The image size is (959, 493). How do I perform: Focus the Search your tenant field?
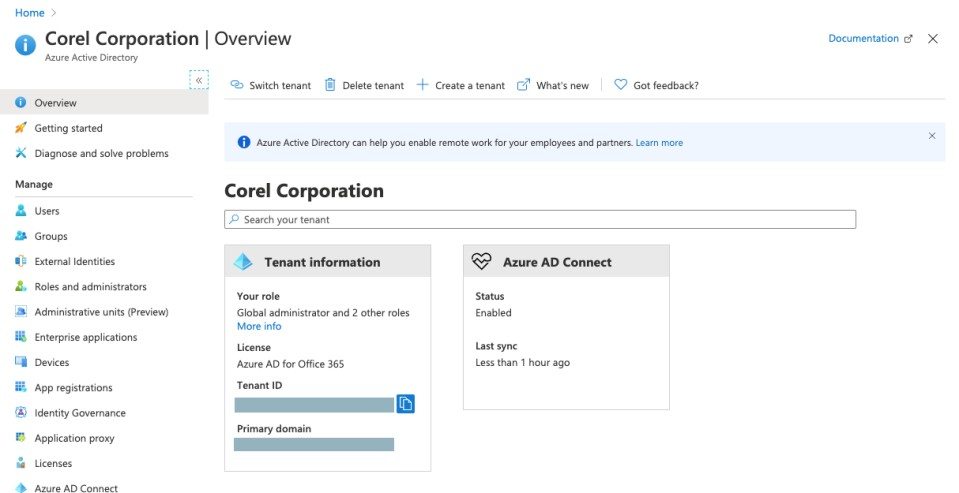tap(540, 220)
